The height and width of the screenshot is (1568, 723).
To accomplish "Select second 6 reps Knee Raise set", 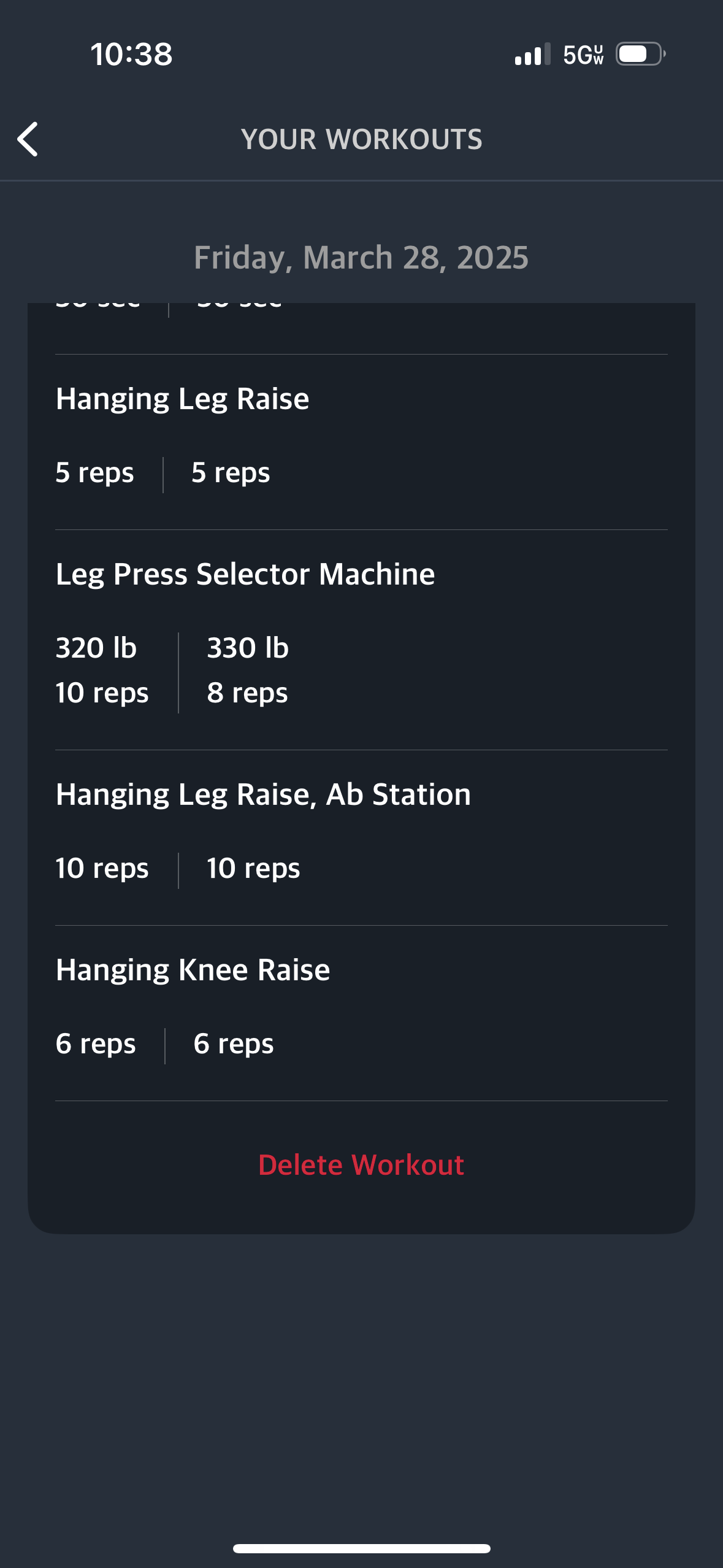I will (x=234, y=1044).
